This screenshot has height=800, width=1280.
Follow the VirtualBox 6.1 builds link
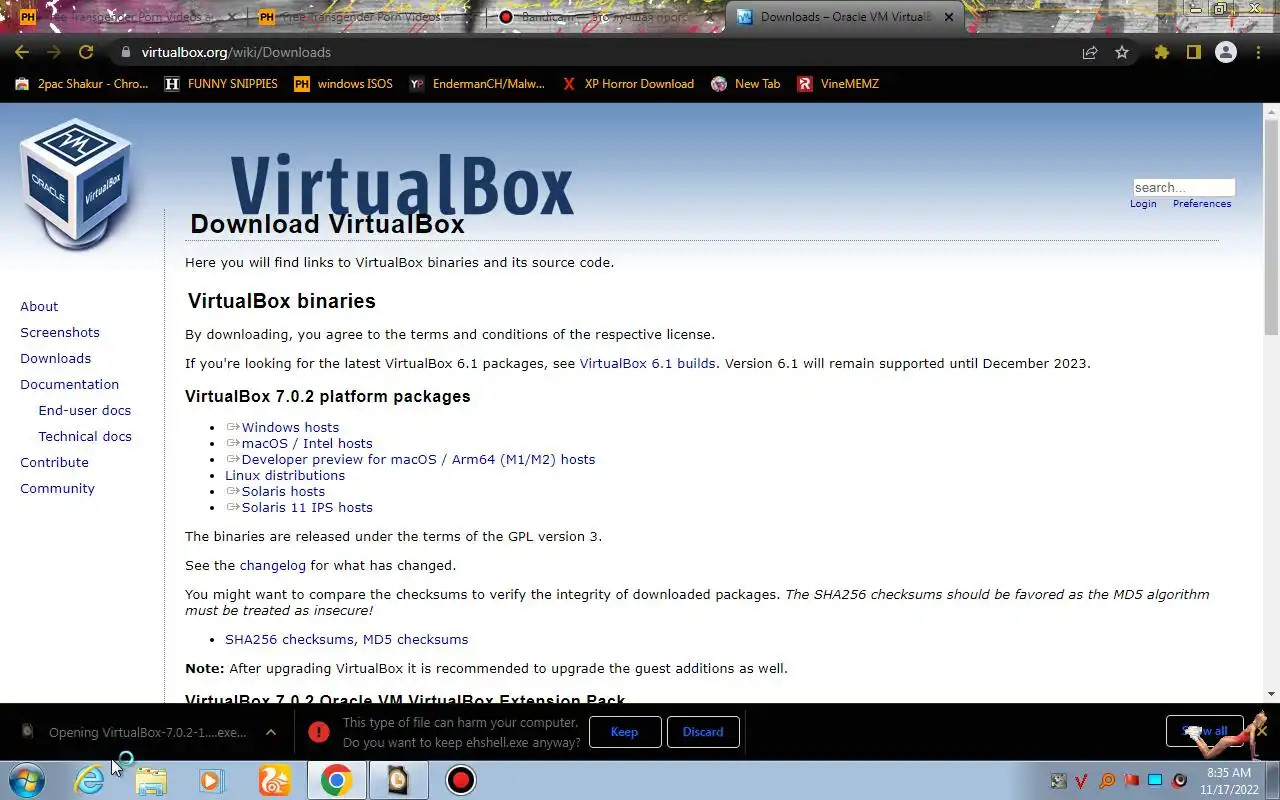647,363
